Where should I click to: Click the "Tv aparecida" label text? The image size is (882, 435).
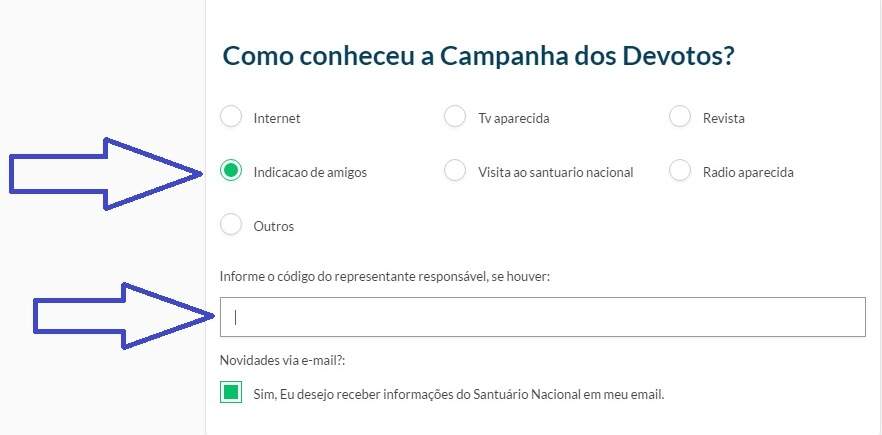514,118
